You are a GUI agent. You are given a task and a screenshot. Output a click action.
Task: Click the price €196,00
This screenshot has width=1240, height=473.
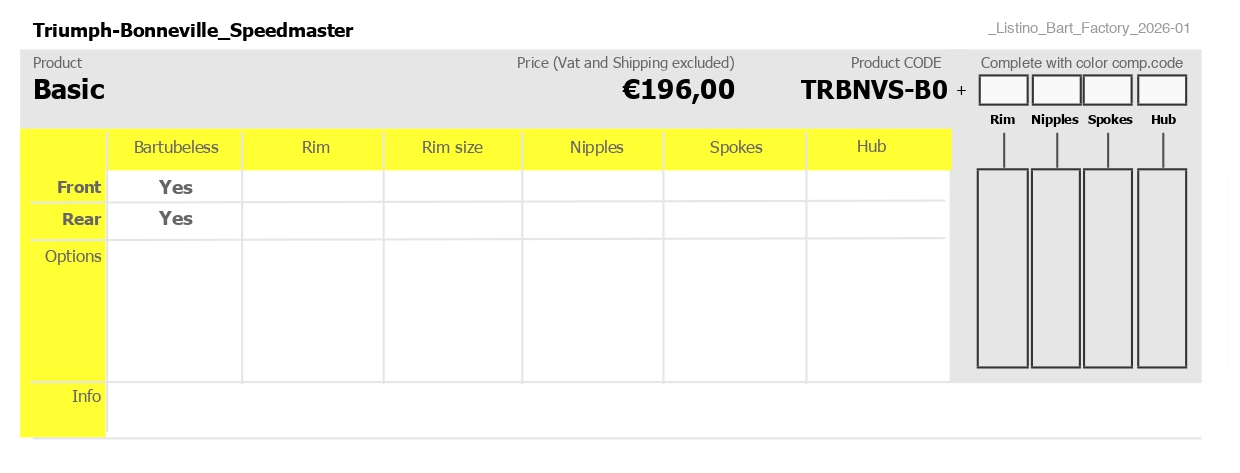pyautogui.click(x=678, y=90)
